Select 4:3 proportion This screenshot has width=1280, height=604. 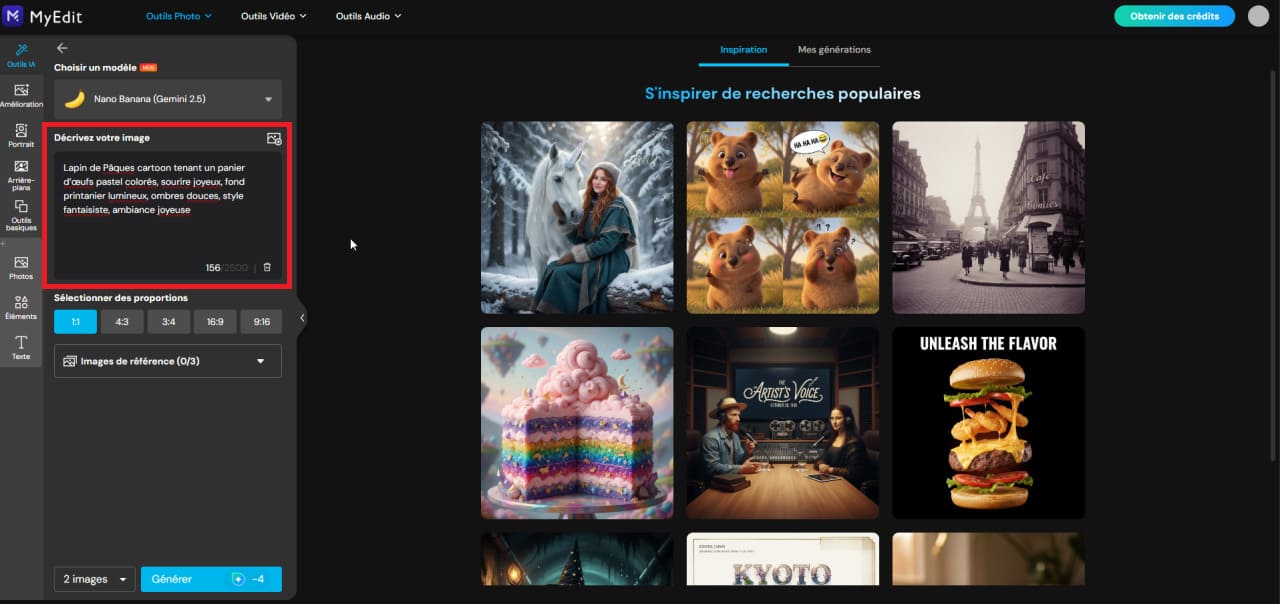pos(122,321)
